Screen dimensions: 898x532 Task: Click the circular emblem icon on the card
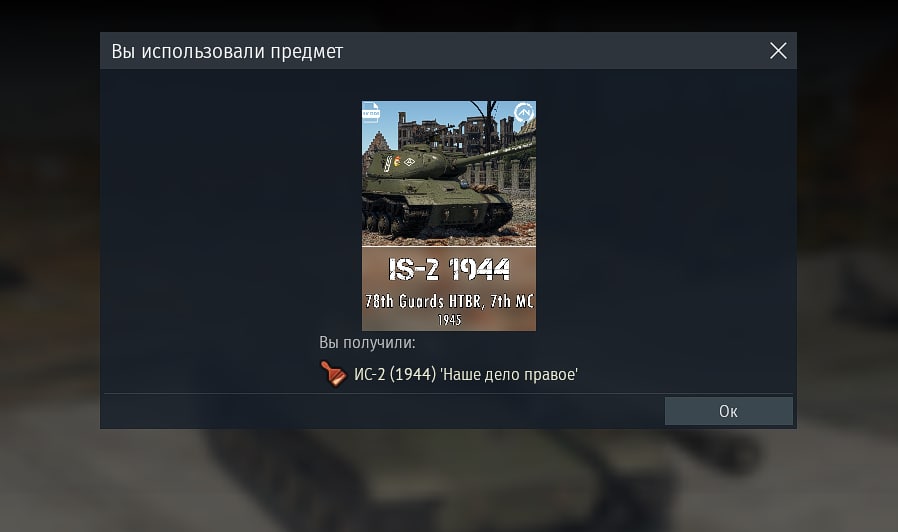coord(523,112)
